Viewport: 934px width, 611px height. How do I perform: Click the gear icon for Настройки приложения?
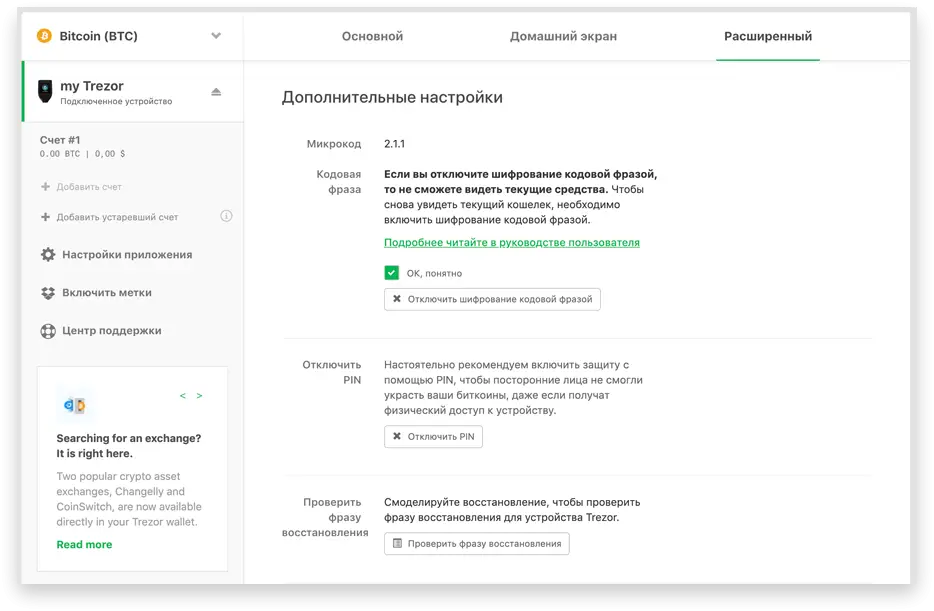coord(47,255)
